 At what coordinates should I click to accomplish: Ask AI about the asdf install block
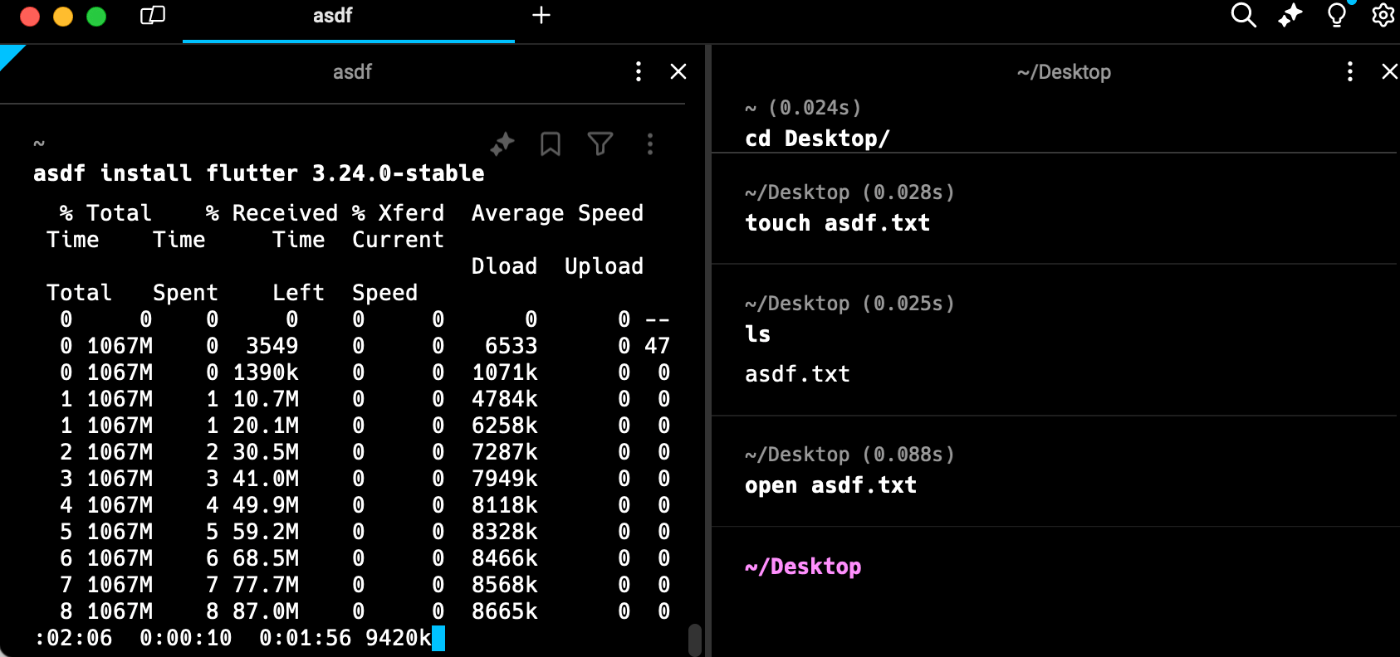[x=502, y=144]
